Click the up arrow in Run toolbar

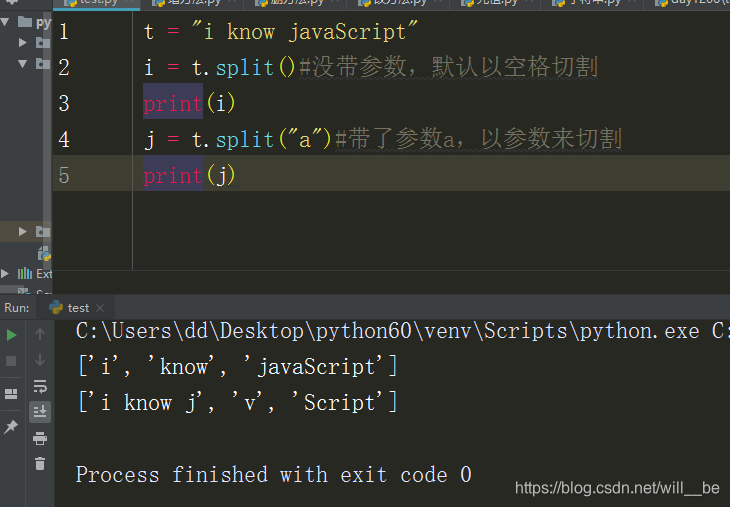[40, 334]
